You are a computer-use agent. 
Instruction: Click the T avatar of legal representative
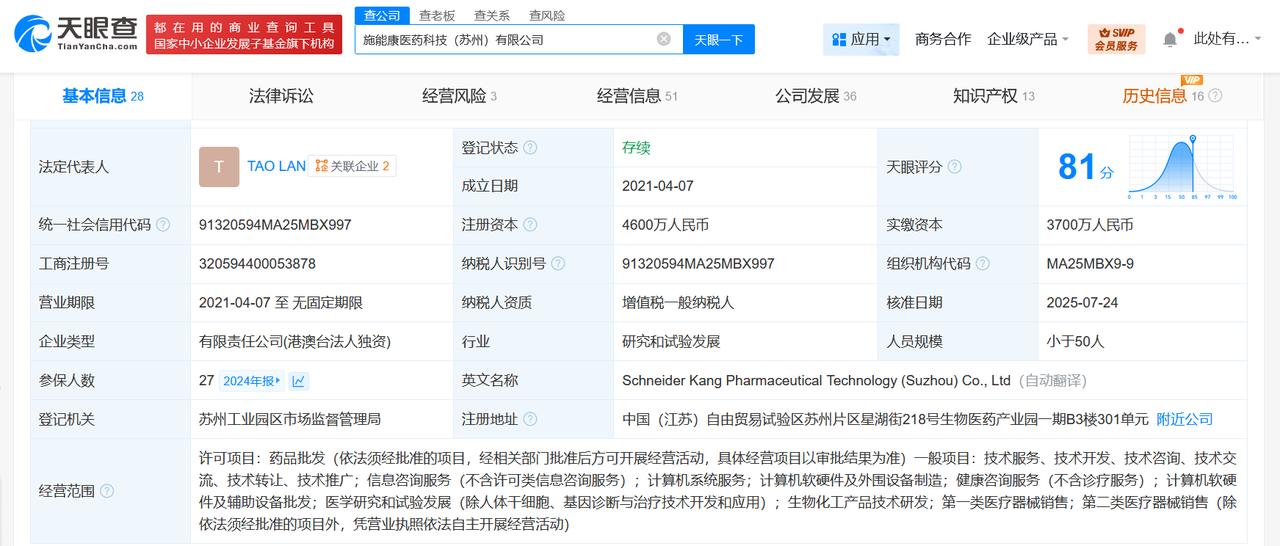(x=219, y=167)
